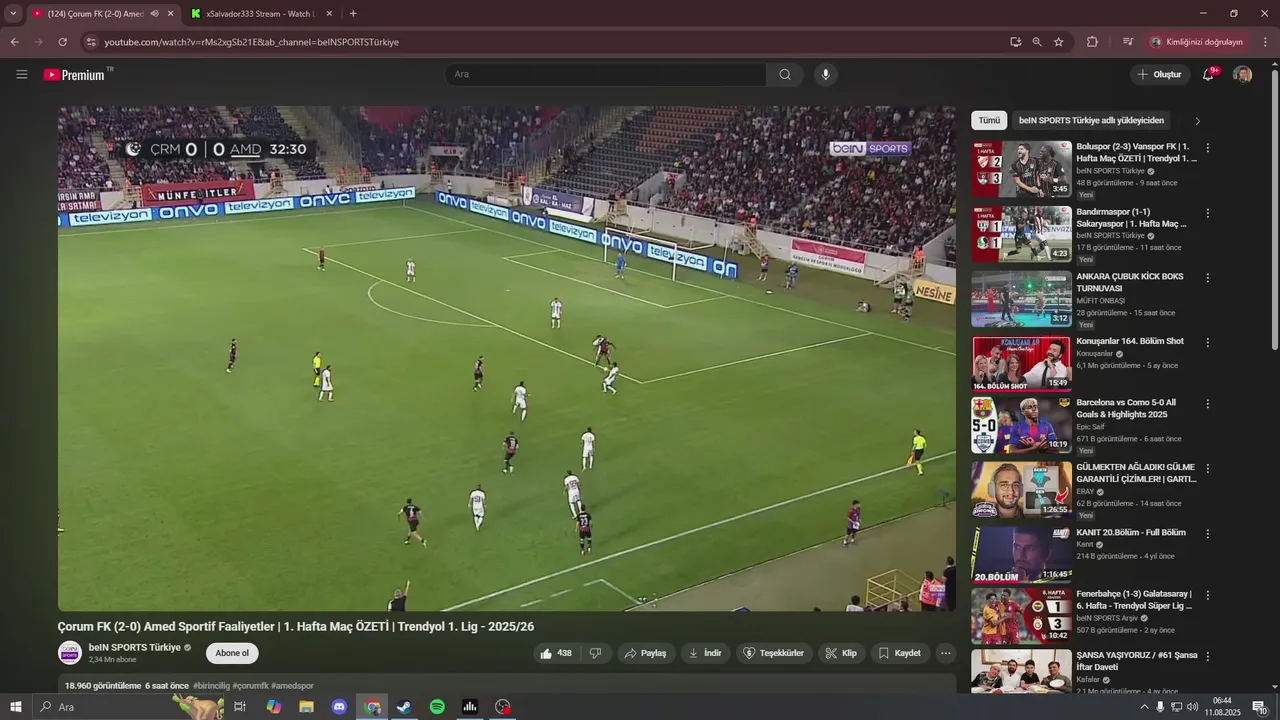Open the YouTube hamburger guide menu
This screenshot has height=720, width=1280.
tap(22, 74)
